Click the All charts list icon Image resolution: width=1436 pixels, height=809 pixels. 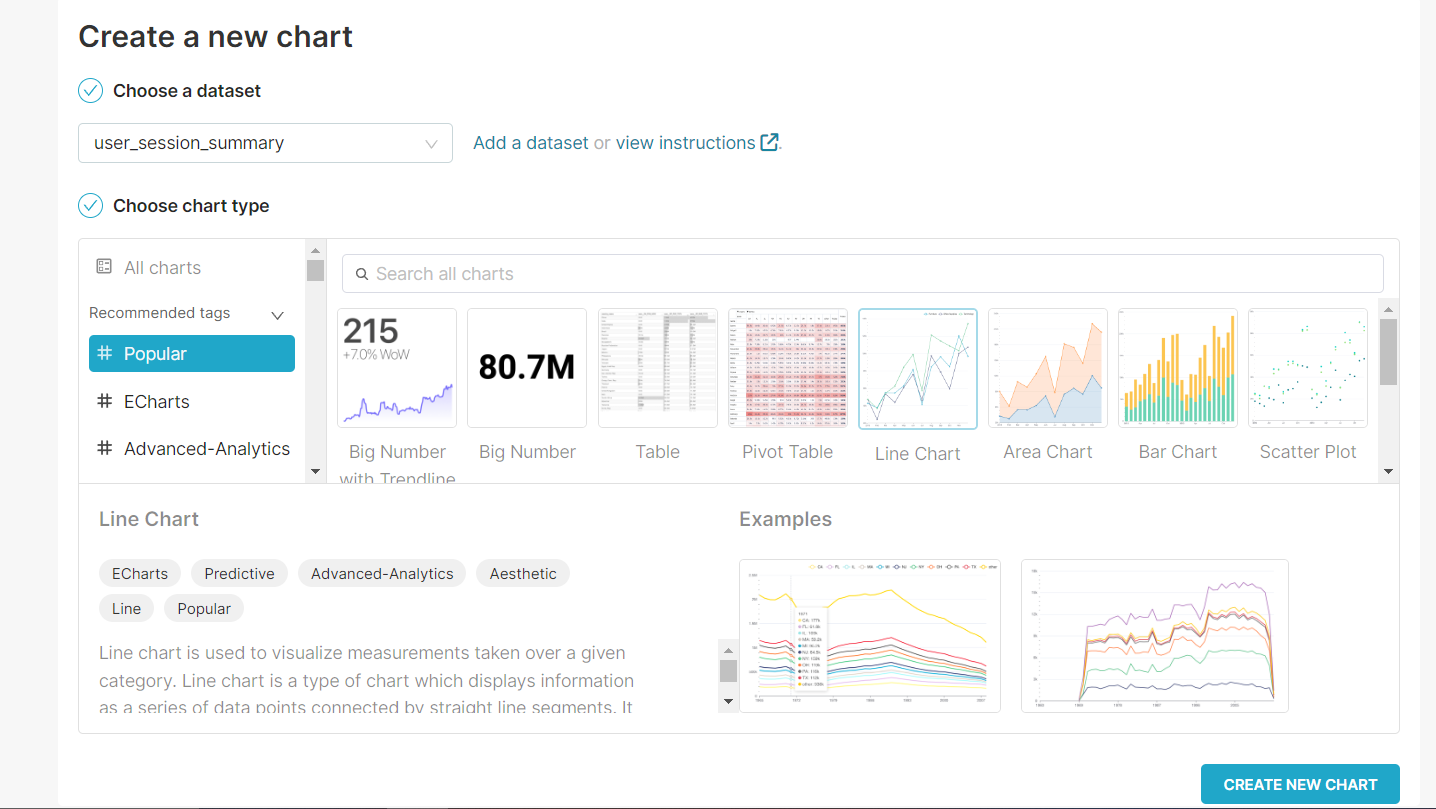(x=104, y=267)
